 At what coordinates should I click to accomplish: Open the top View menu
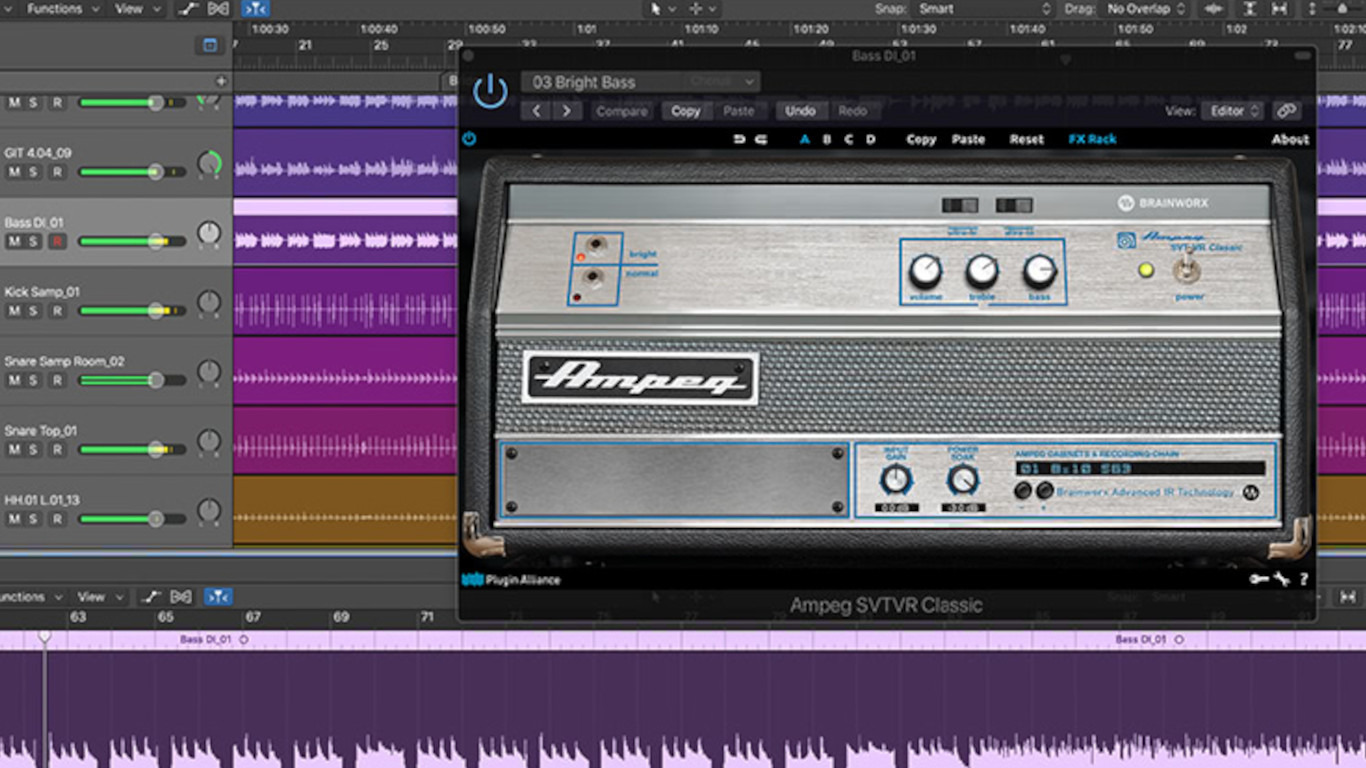[136, 9]
